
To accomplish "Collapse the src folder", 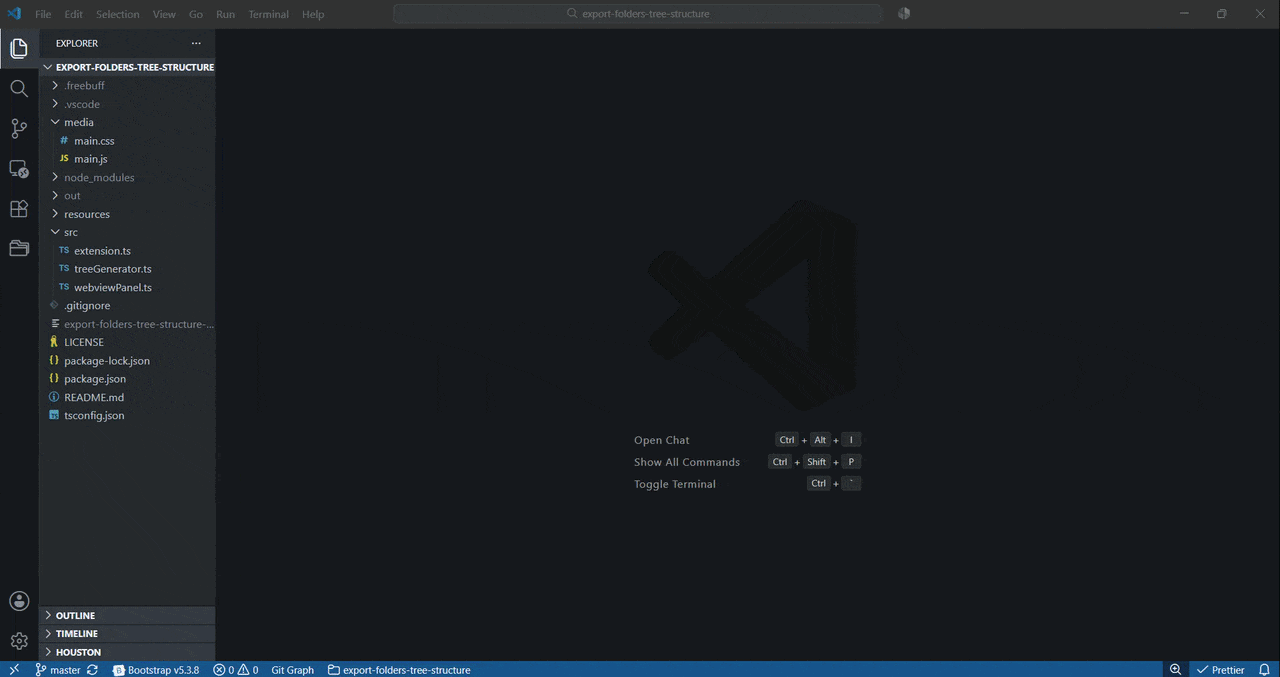I will (x=127, y=232).
